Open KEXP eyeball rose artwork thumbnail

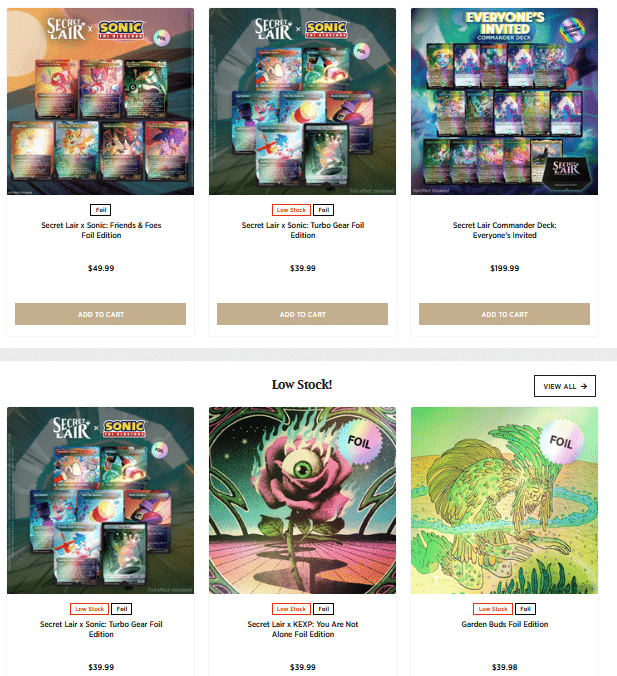coord(302,500)
